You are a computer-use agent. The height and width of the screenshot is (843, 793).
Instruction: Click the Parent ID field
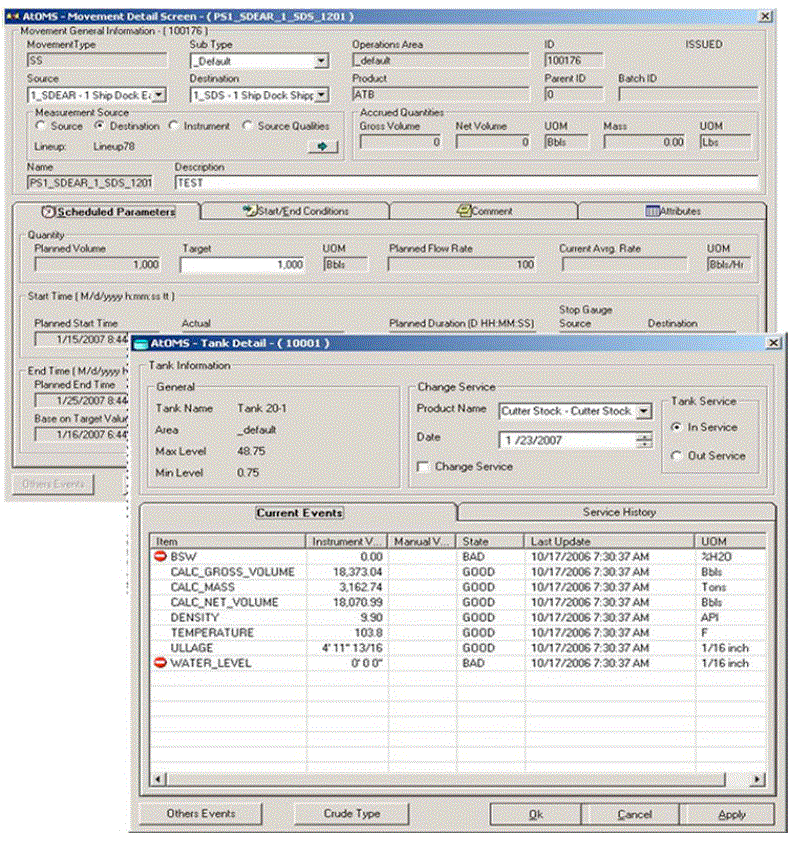tap(574, 95)
